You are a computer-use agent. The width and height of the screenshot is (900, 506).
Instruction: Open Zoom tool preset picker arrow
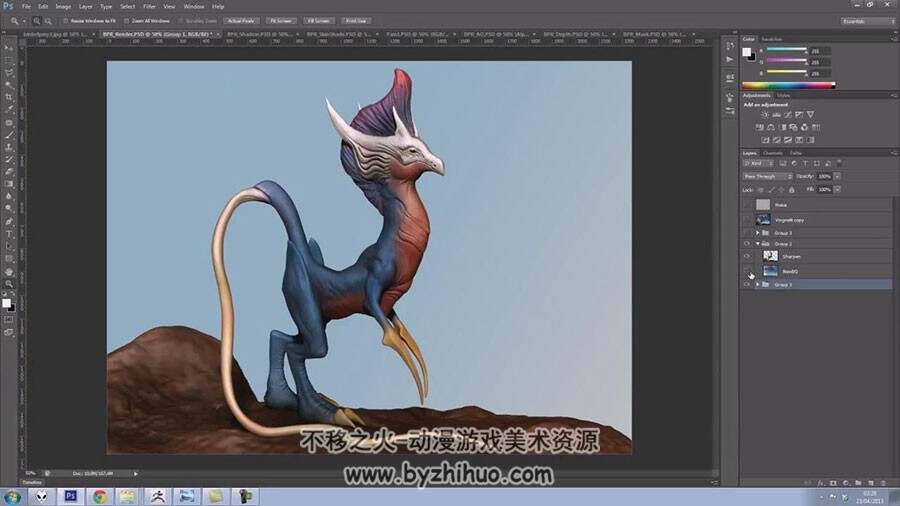(x=24, y=21)
